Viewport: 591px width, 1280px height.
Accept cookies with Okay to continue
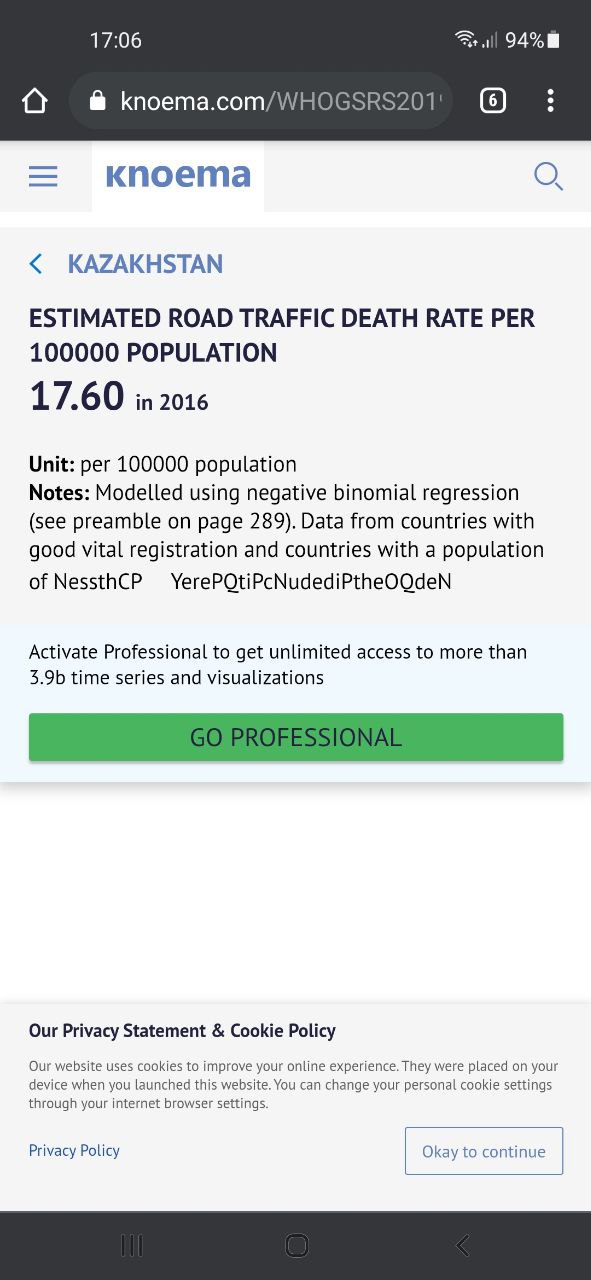[484, 1151]
